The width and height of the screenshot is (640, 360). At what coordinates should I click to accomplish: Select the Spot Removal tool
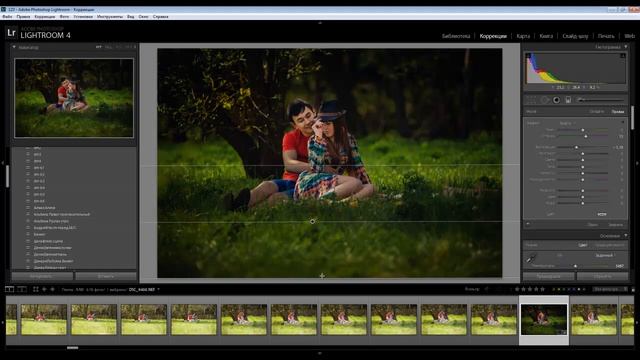point(544,100)
